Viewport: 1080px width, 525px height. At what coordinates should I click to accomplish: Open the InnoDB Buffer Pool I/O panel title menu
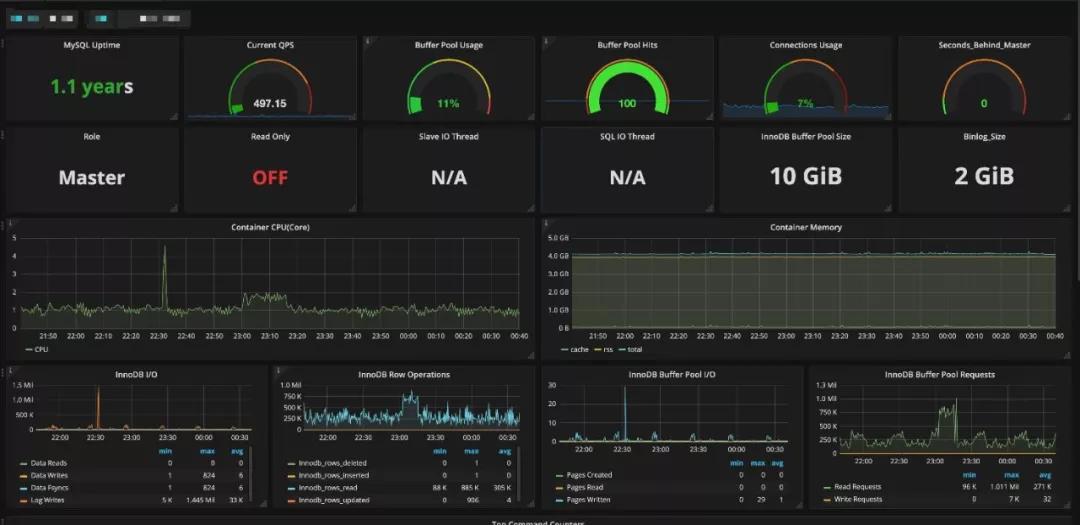[672, 375]
